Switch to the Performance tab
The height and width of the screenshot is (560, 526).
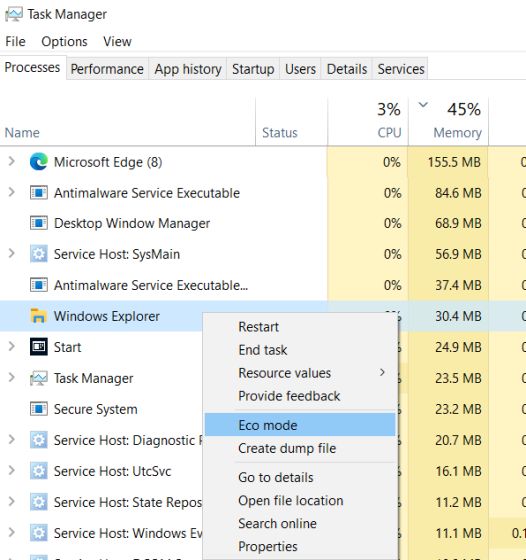coord(107,69)
